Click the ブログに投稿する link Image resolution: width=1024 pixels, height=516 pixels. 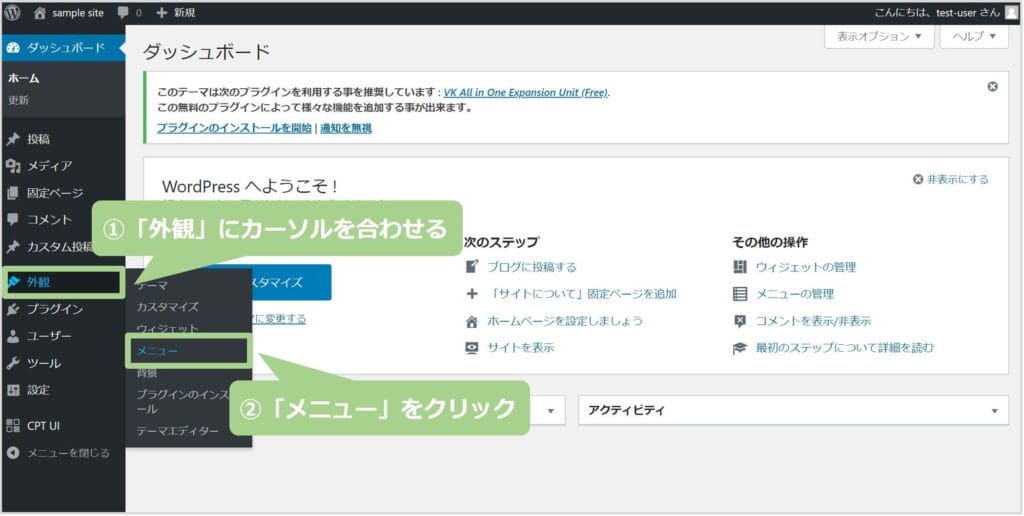pyautogui.click(x=532, y=267)
